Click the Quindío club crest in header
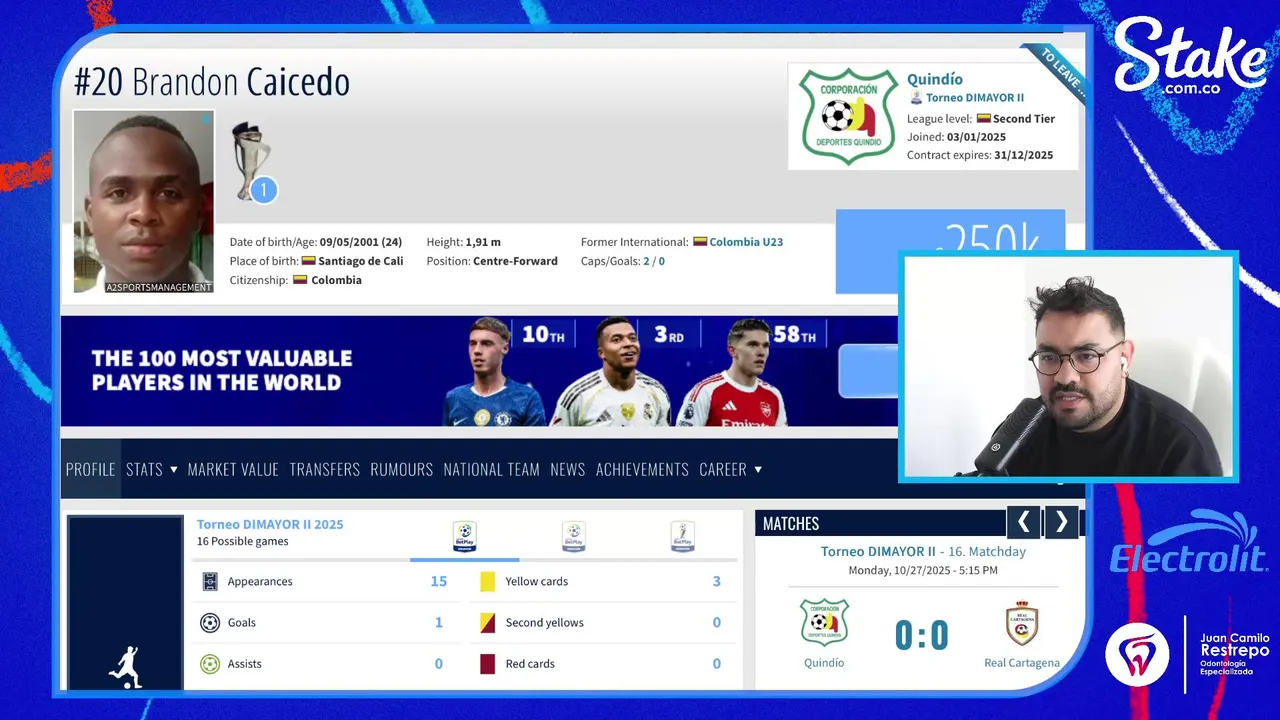The width and height of the screenshot is (1280, 720). coord(849,116)
